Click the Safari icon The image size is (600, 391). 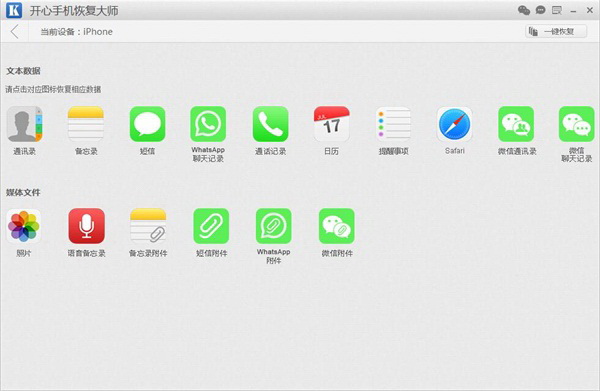[x=455, y=124]
